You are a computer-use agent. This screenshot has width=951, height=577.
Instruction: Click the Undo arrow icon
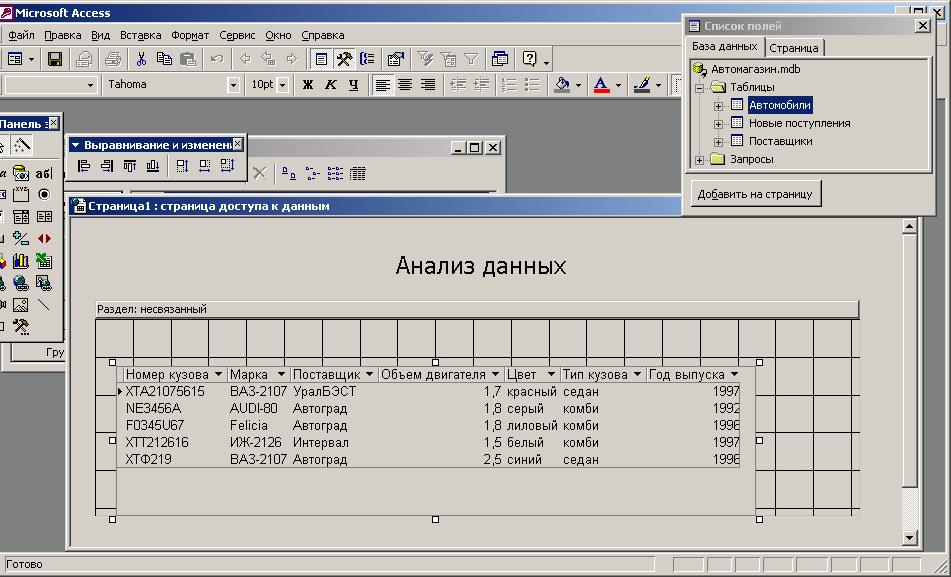click(217, 59)
